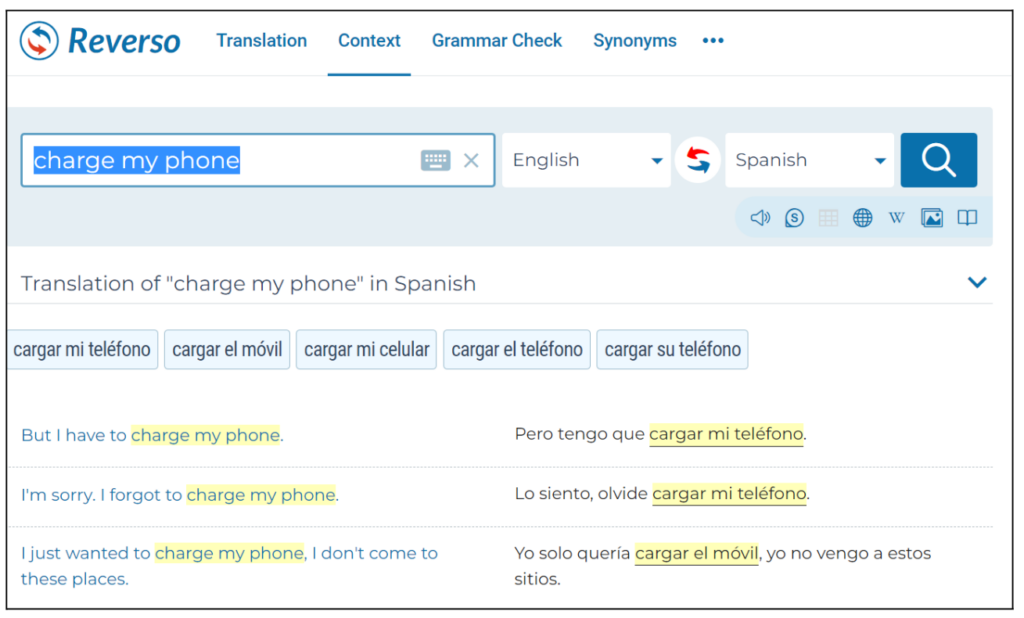Click the "charge my phone" search input

coord(220,161)
